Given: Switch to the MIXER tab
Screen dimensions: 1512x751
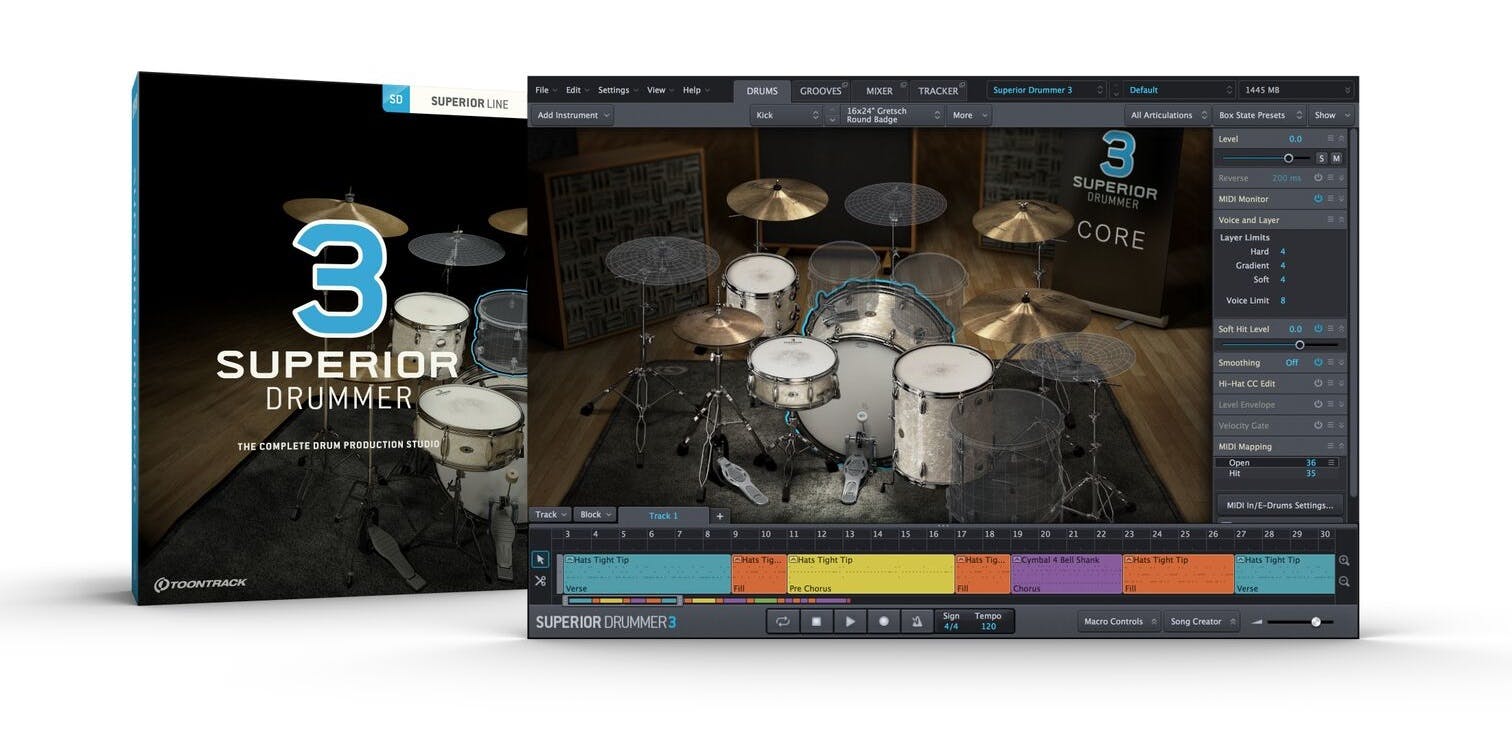Looking at the screenshot, I should point(879,91).
